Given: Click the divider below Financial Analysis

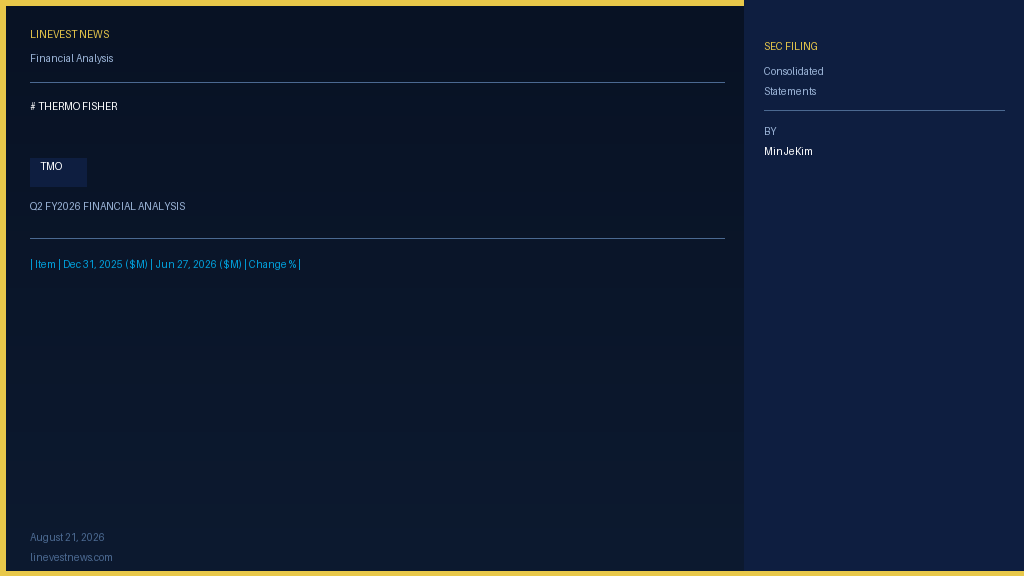Looking at the screenshot, I should click(x=377, y=82).
